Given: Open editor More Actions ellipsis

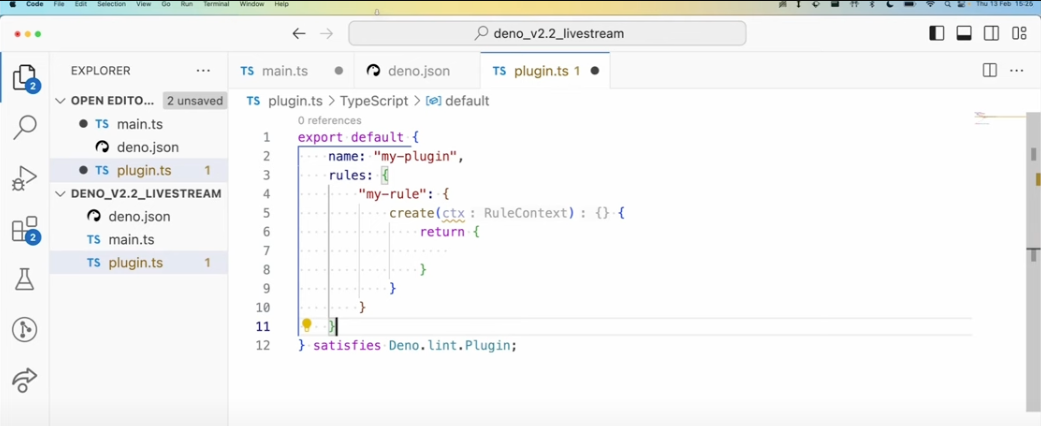Looking at the screenshot, I should 1016,70.
